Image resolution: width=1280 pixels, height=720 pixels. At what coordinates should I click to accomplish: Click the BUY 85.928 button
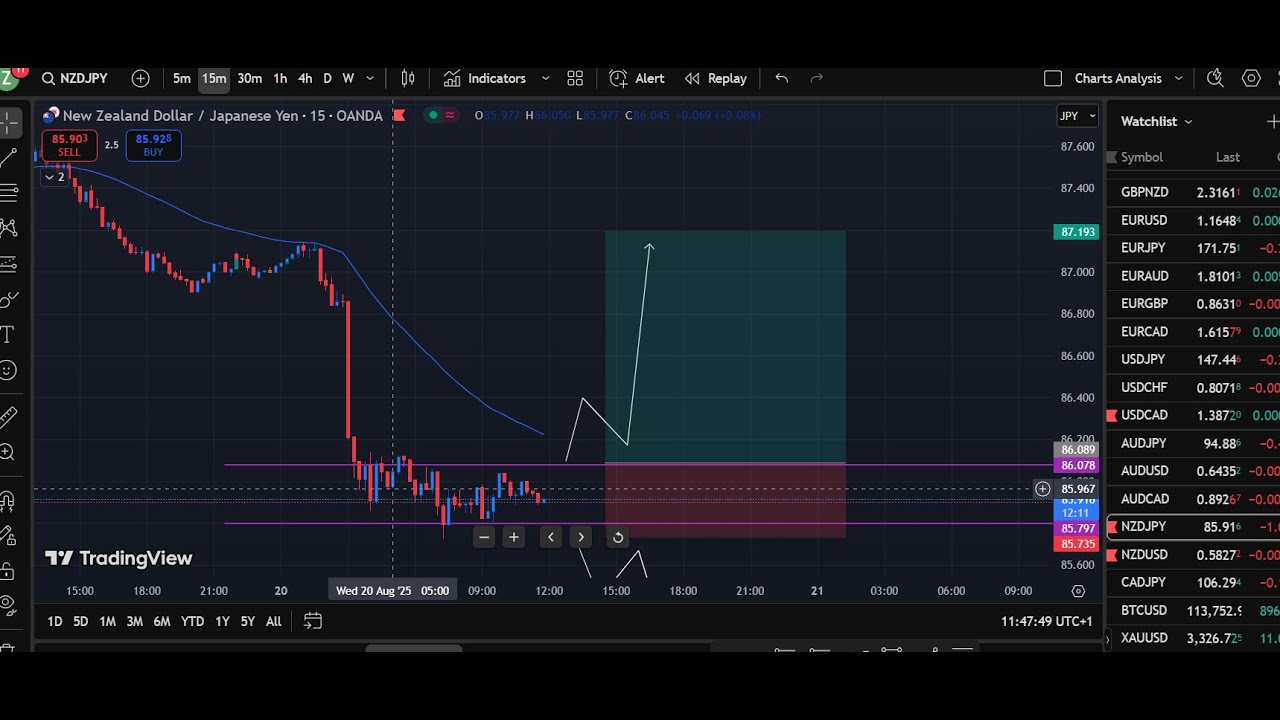point(153,145)
